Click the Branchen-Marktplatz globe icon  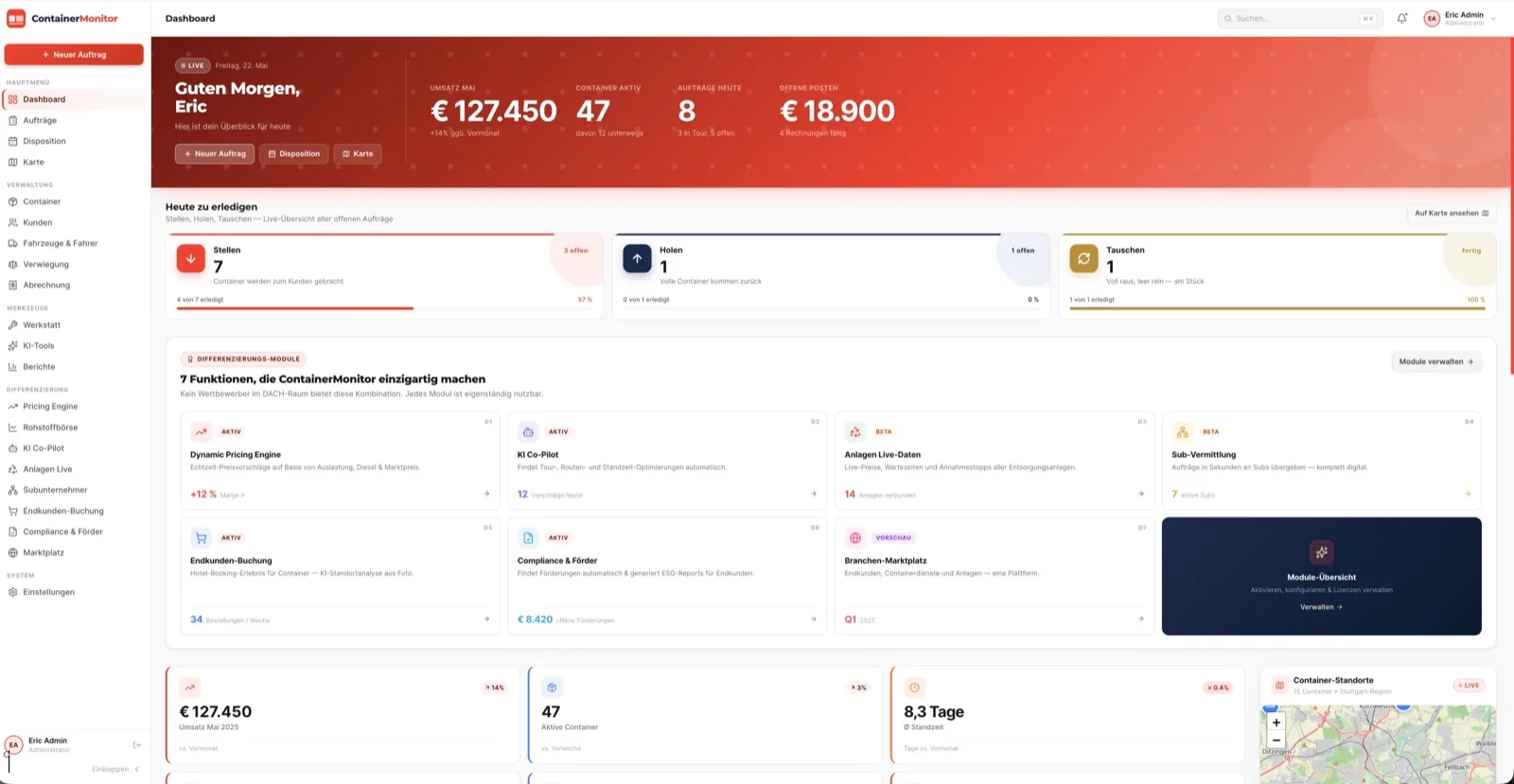tap(855, 537)
